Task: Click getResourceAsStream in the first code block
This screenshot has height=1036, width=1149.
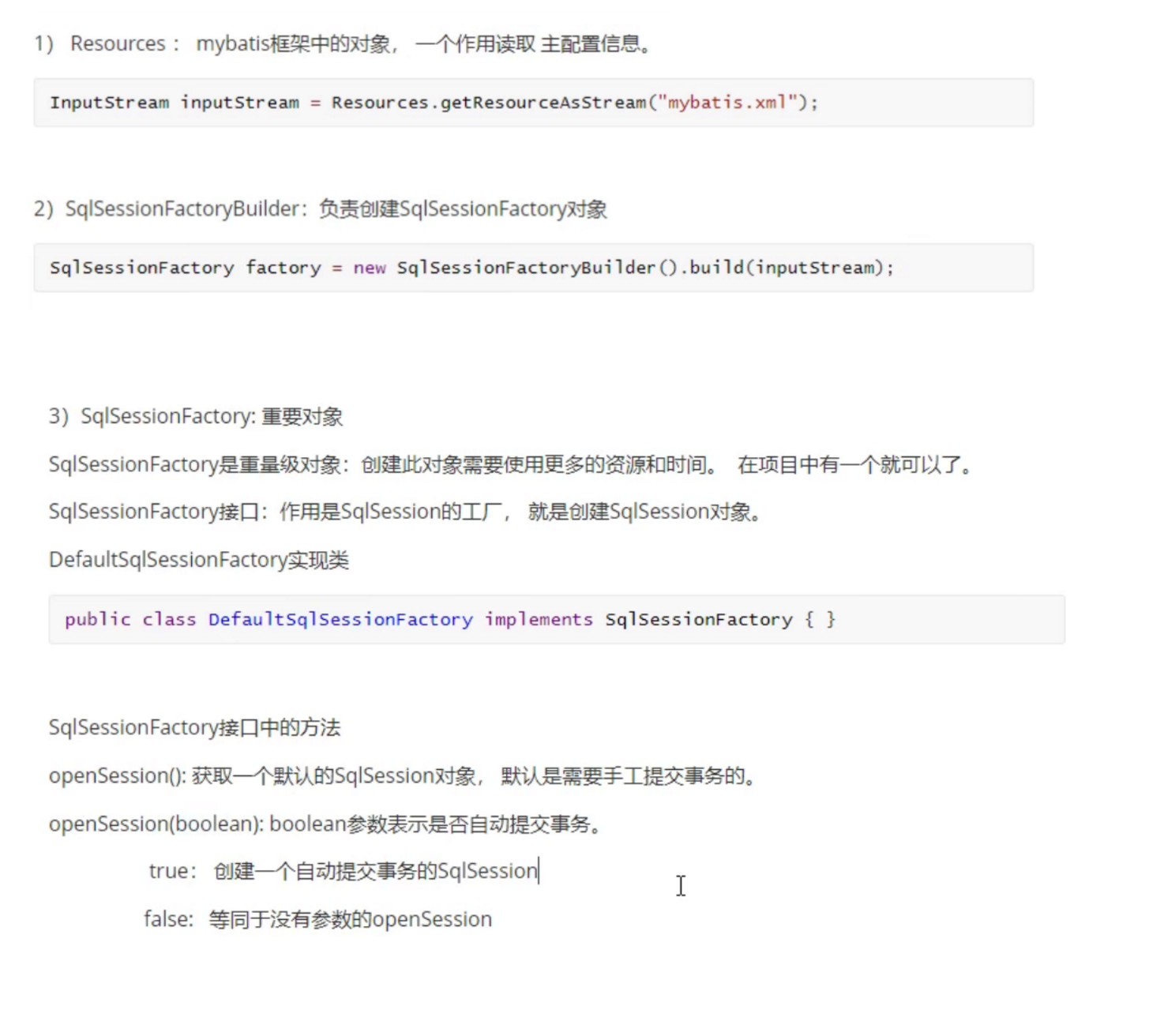Action: [543, 103]
